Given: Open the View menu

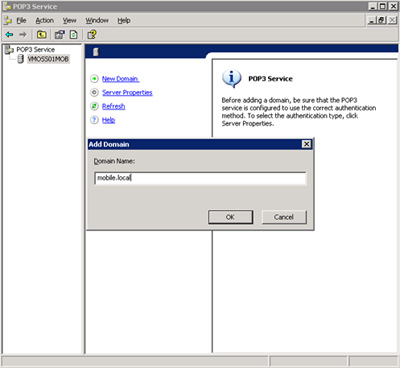Looking at the screenshot, I should [69, 20].
